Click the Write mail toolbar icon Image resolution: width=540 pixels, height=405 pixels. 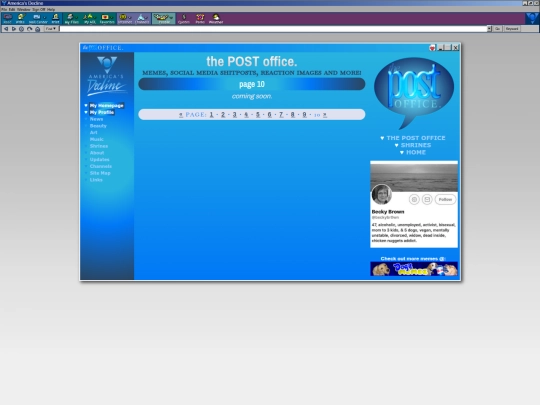(x=20, y=19)
